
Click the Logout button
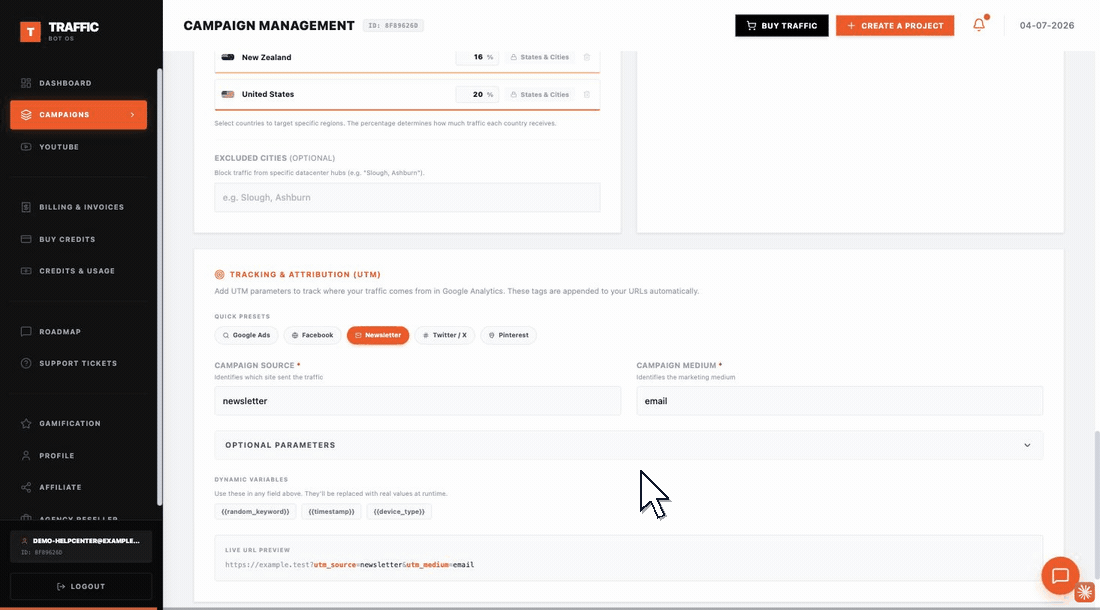tap(81, 586)
